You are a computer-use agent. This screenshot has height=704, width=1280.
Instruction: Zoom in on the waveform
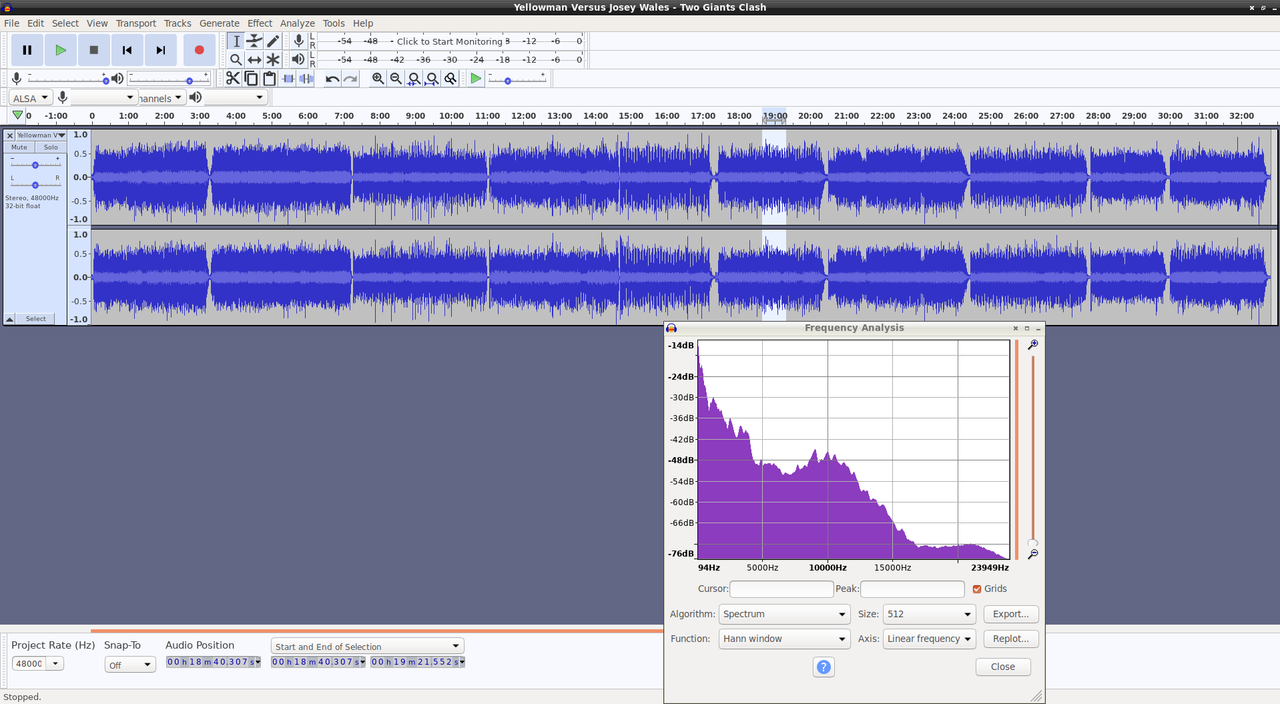378,79
